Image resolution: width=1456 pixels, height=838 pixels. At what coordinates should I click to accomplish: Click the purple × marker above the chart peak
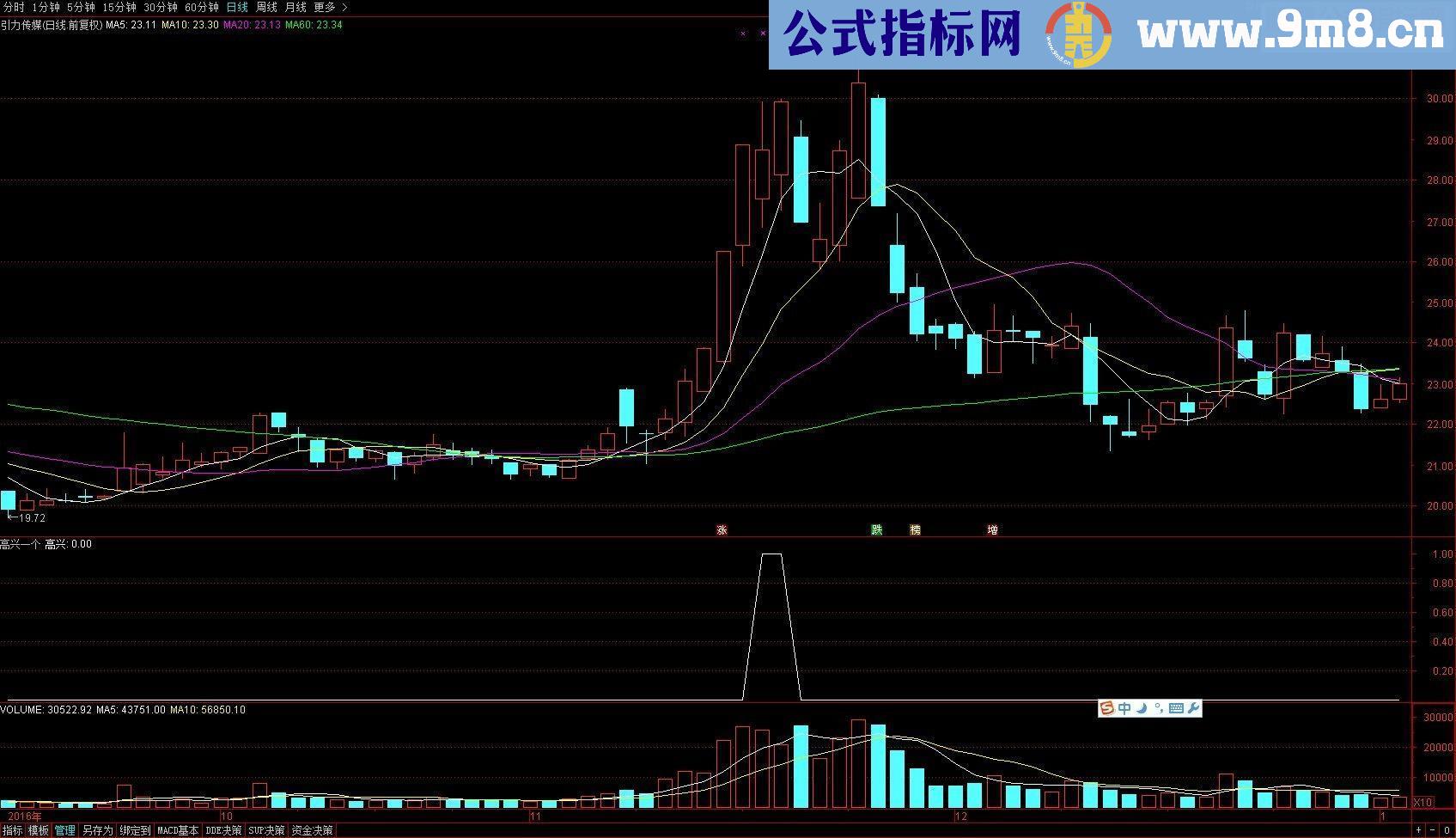coord(763,34)
